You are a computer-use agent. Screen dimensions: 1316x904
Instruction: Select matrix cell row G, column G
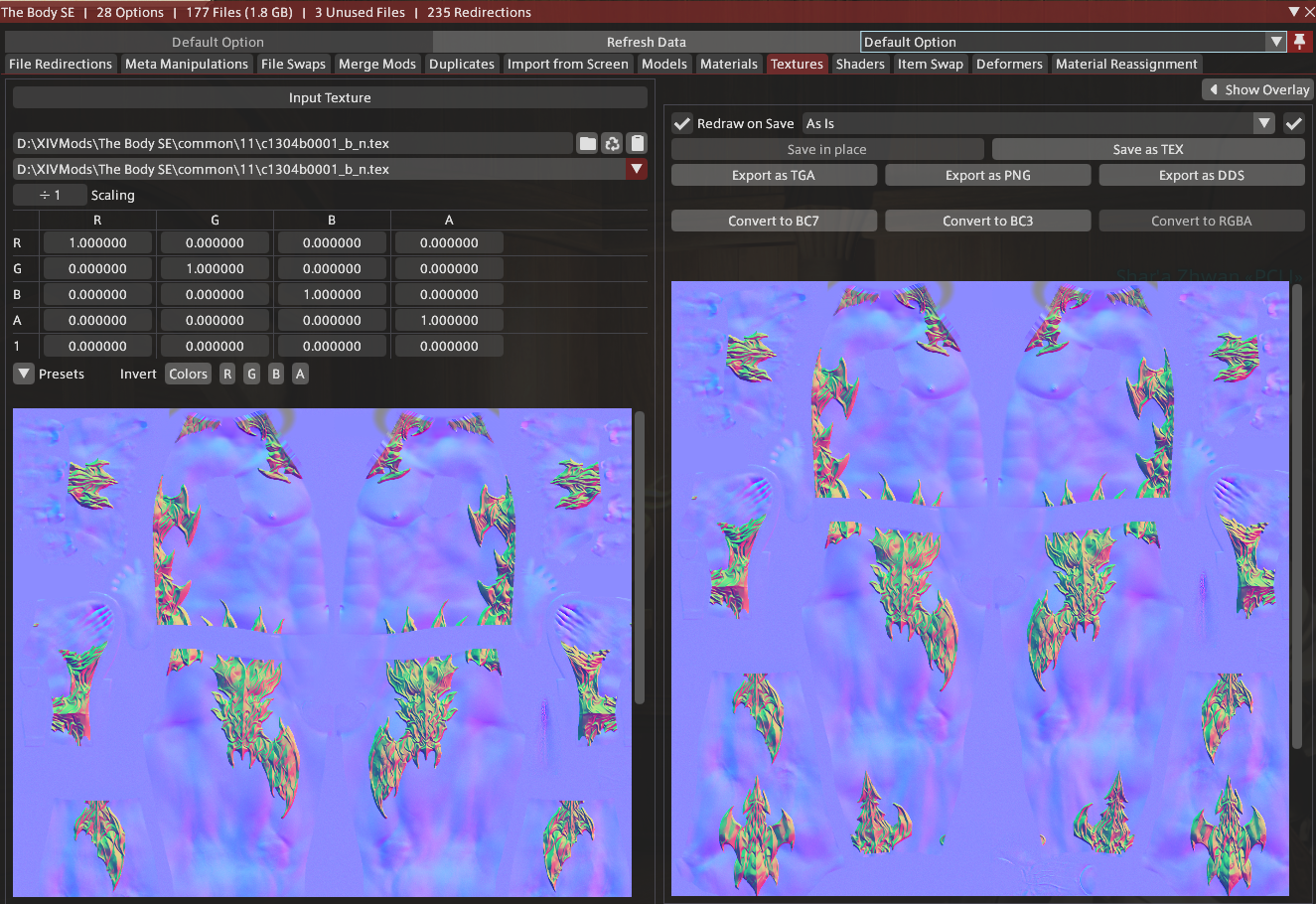[215, 268]
